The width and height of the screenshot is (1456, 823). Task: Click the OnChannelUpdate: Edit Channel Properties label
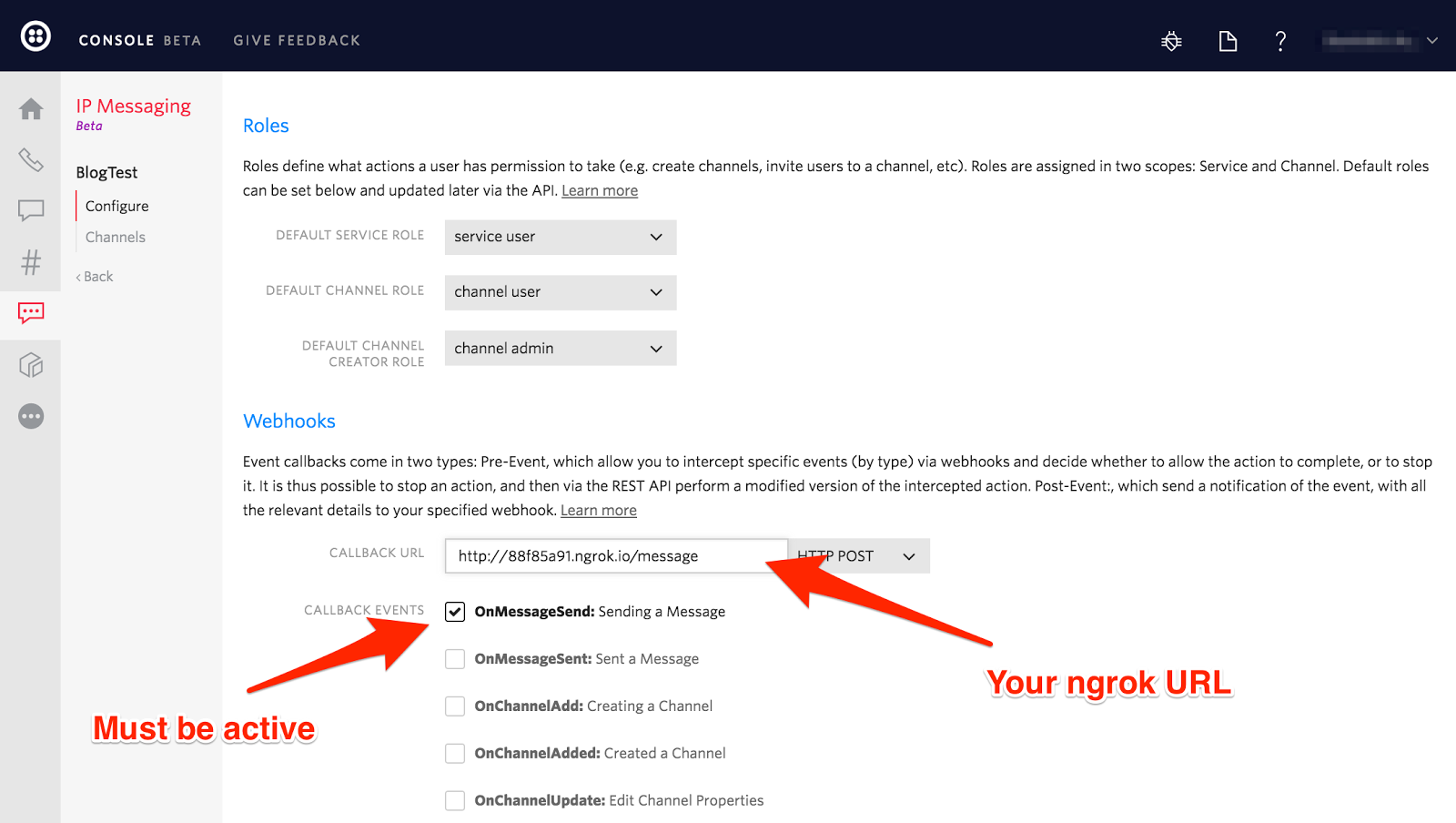coord(619,801)
